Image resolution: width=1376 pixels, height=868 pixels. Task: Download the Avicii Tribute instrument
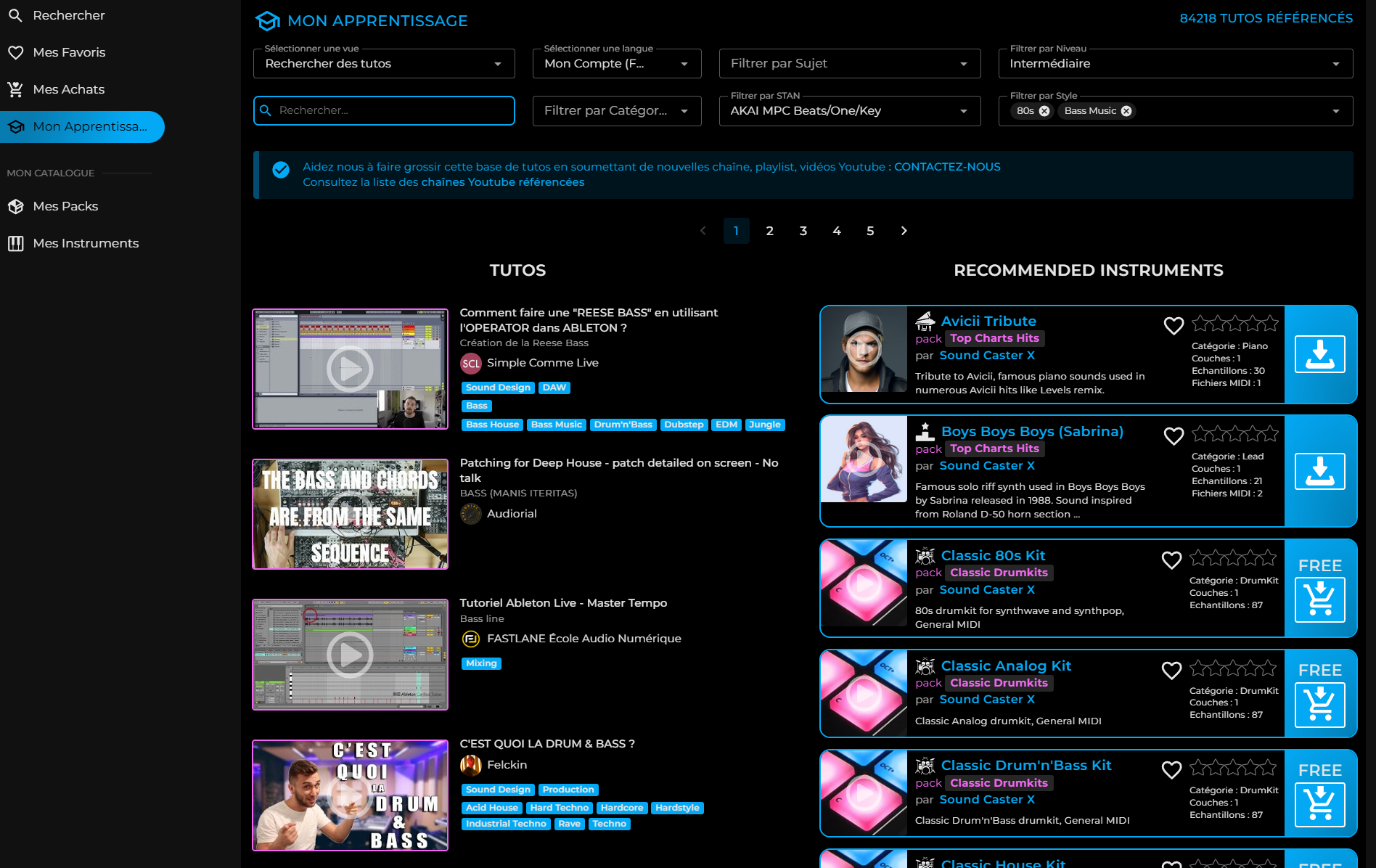click(x=1320, y=354)
